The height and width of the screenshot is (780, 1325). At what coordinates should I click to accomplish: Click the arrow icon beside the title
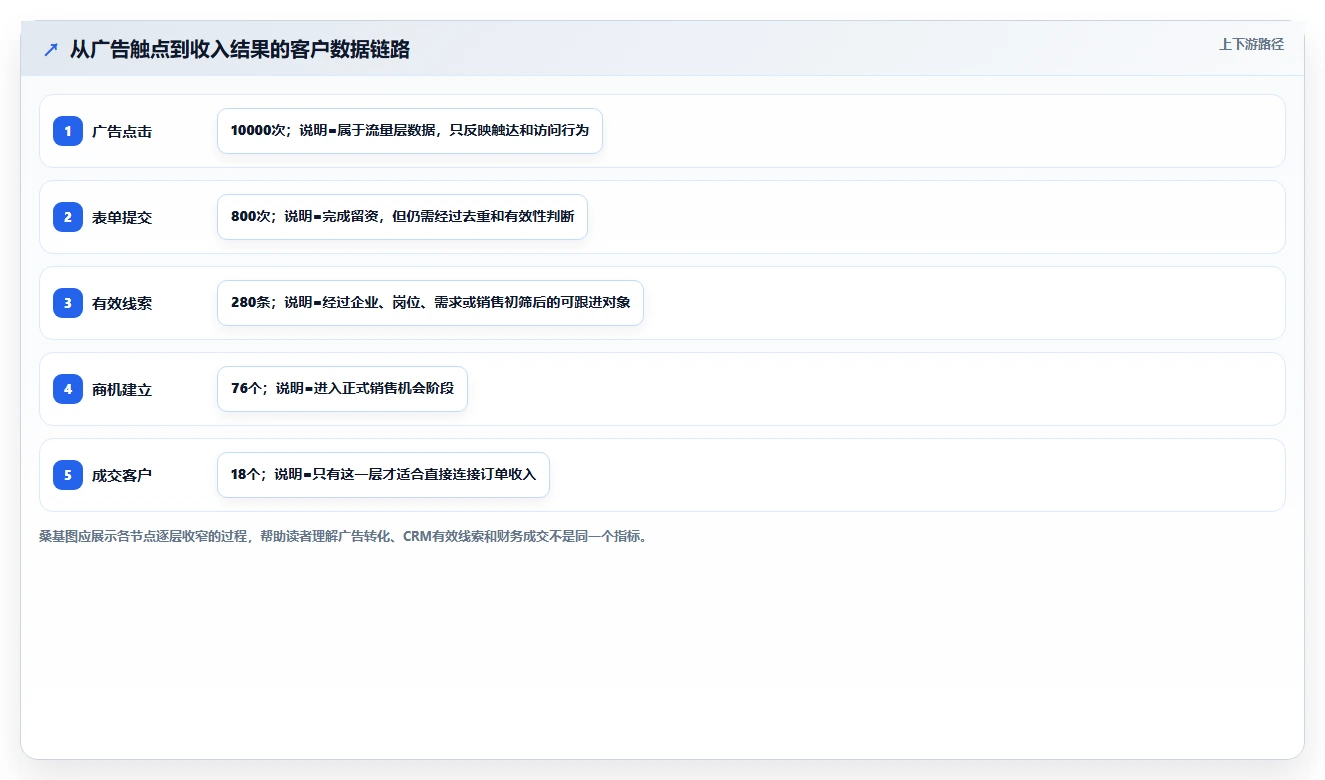pyautogui.click(x=50, y=50)
